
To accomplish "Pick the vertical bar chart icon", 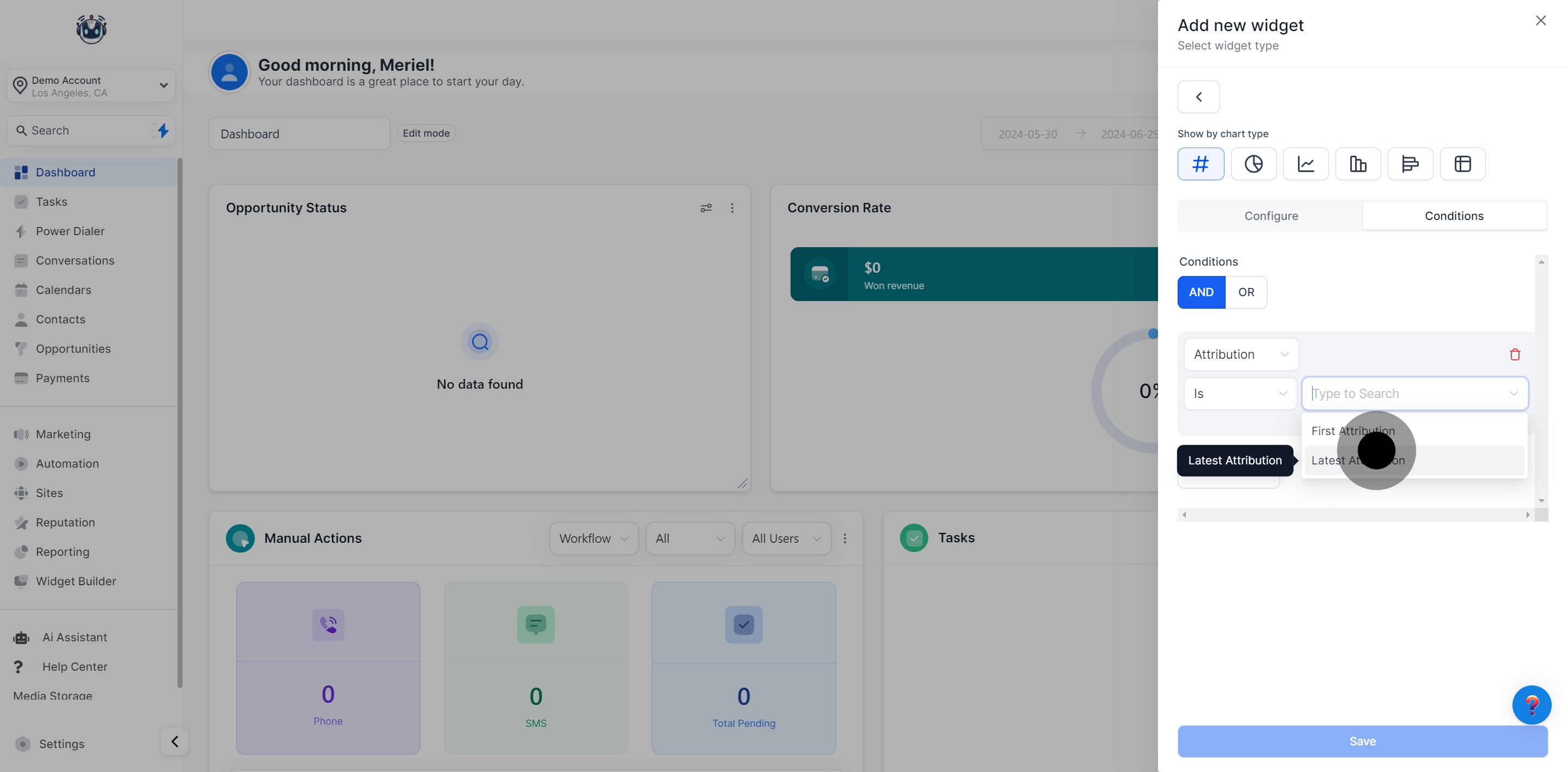I will (x=1358, y=164).
